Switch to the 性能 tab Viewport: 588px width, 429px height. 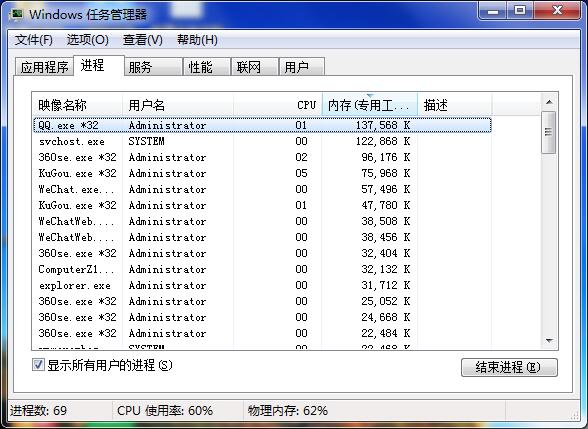click(206, 67)
